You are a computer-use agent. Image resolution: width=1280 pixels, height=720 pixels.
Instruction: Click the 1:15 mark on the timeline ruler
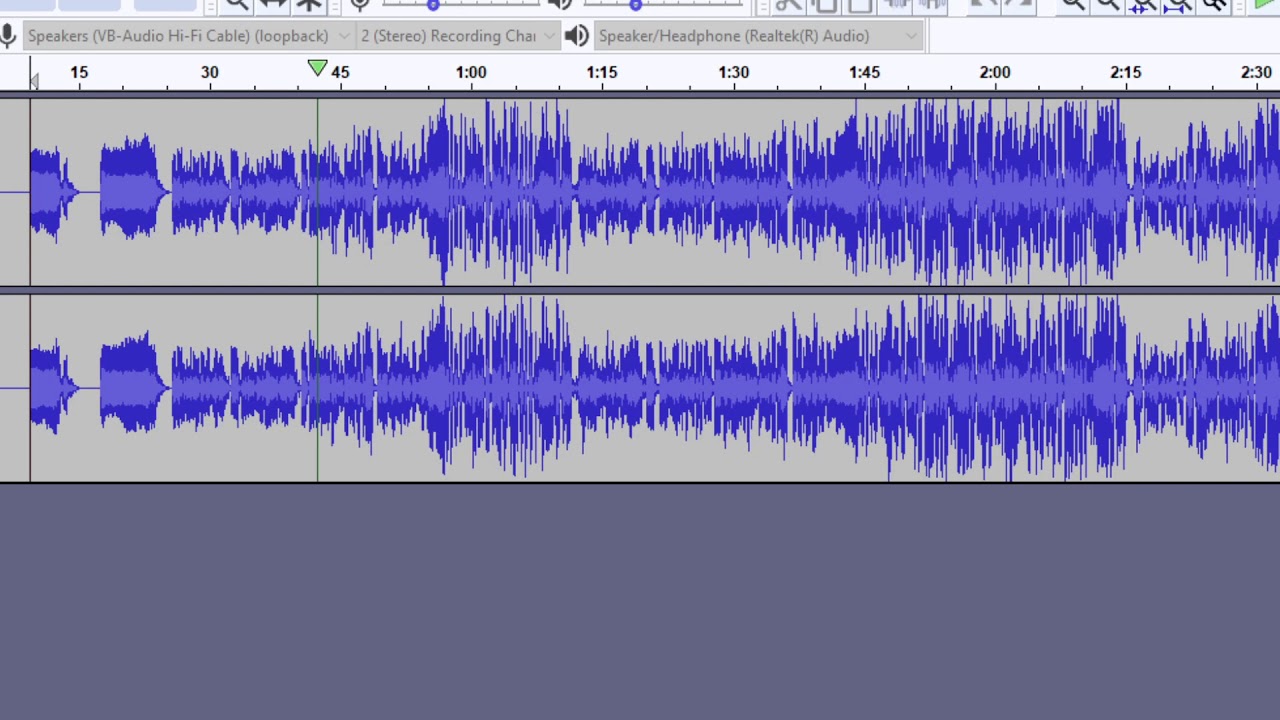[602, 72]
